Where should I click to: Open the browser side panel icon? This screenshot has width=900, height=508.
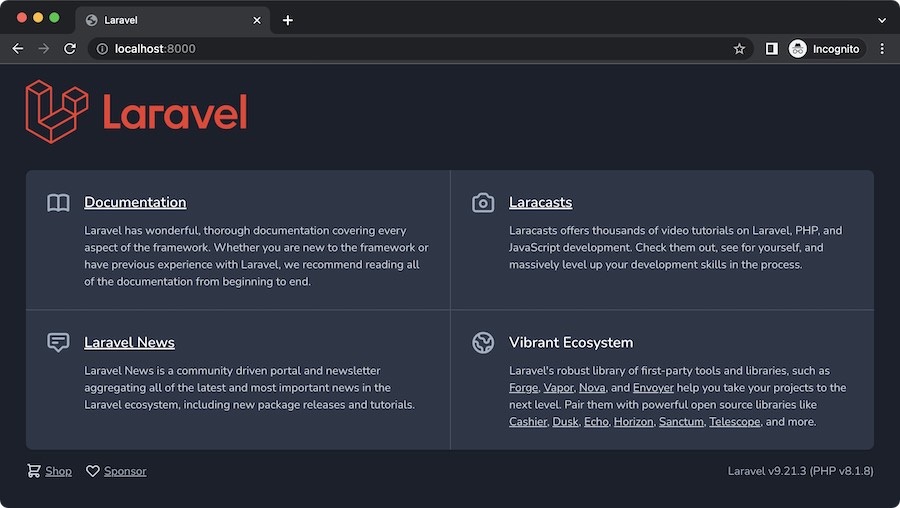[771, 49]
